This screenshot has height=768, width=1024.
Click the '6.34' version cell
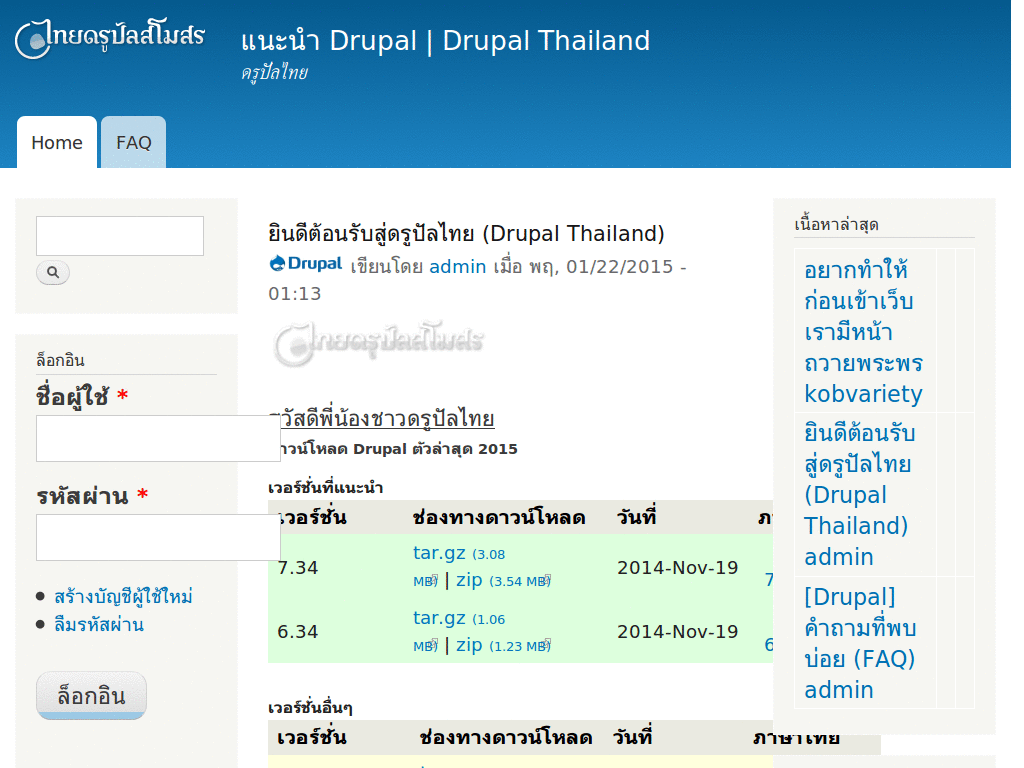[x=298, y=632]
